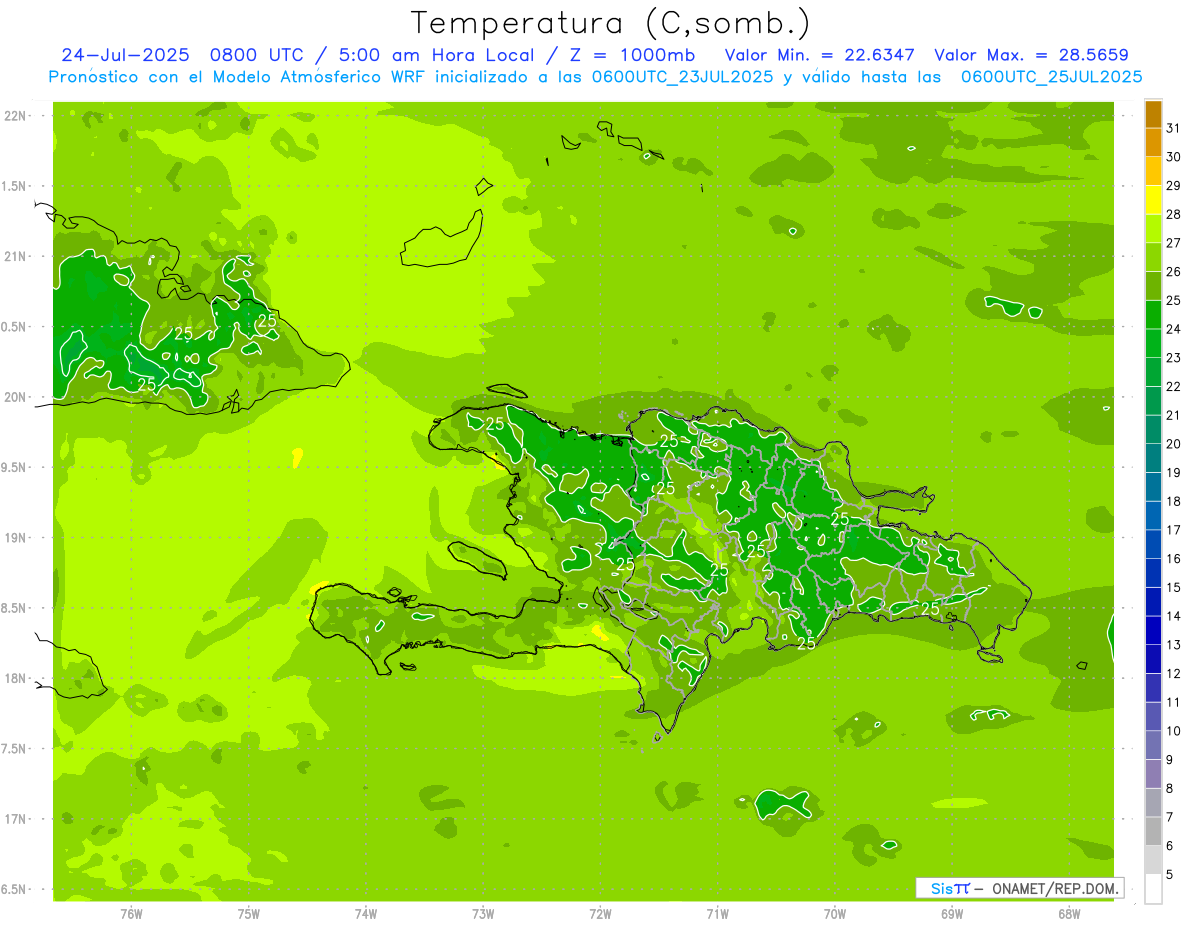Click initialization time '0600UTC_23JUL2025'
The height and width of the screenshot is (927, 1200).
[683, 77]
